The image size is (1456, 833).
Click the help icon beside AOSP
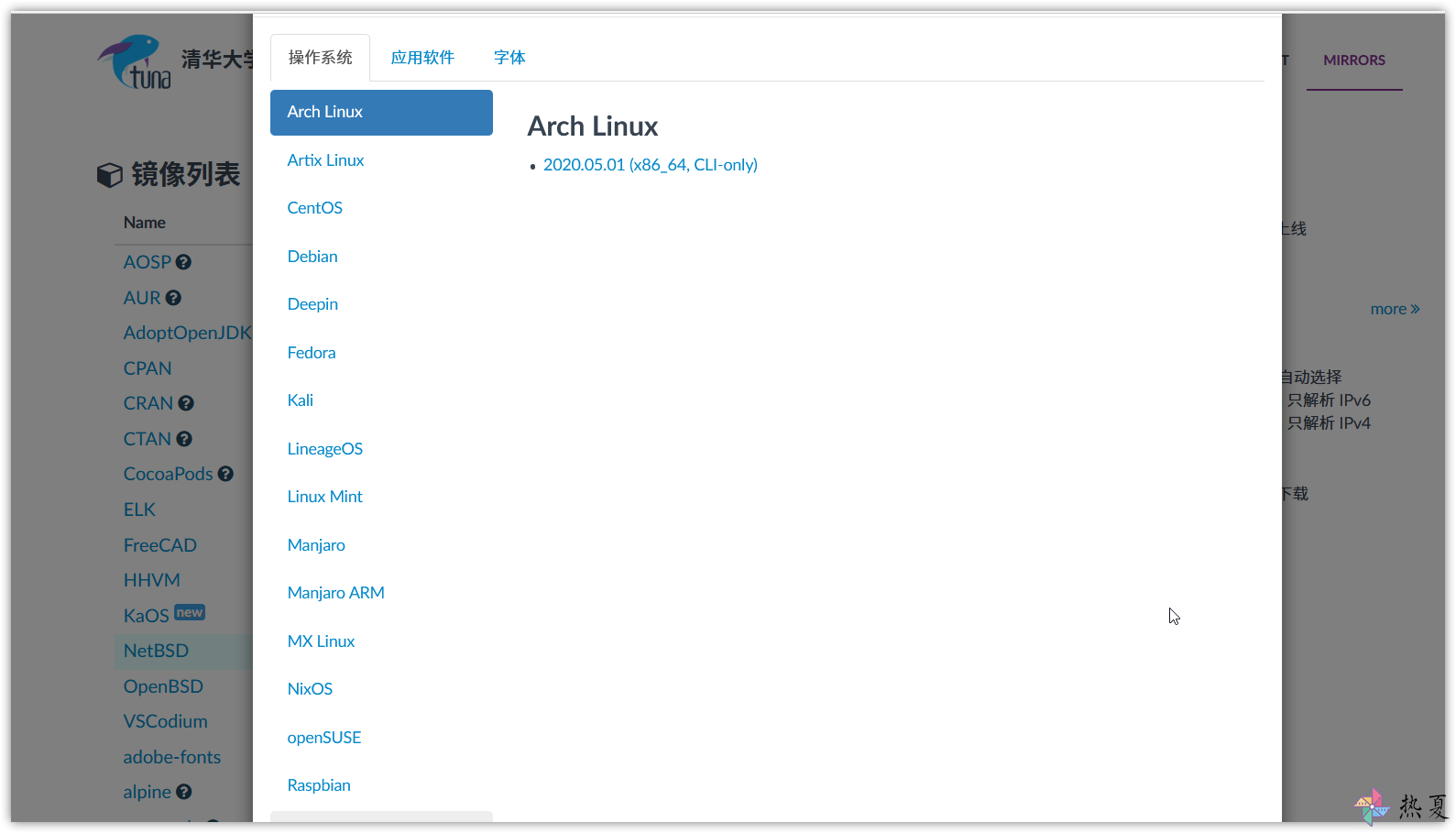[183, 262]
